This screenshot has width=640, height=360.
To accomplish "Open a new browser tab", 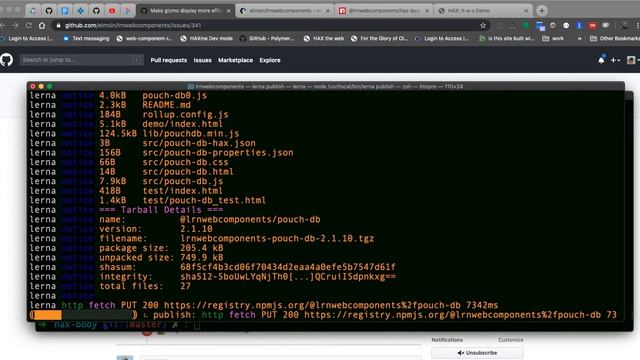I will pos(542,11).
